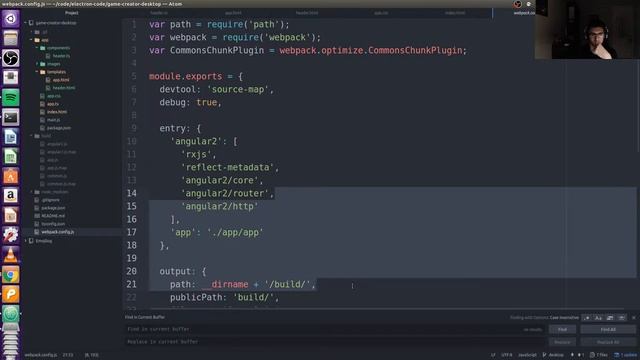640x360 pixels.
Task: Open .gitignore in tree view
Action: point(51,200)
